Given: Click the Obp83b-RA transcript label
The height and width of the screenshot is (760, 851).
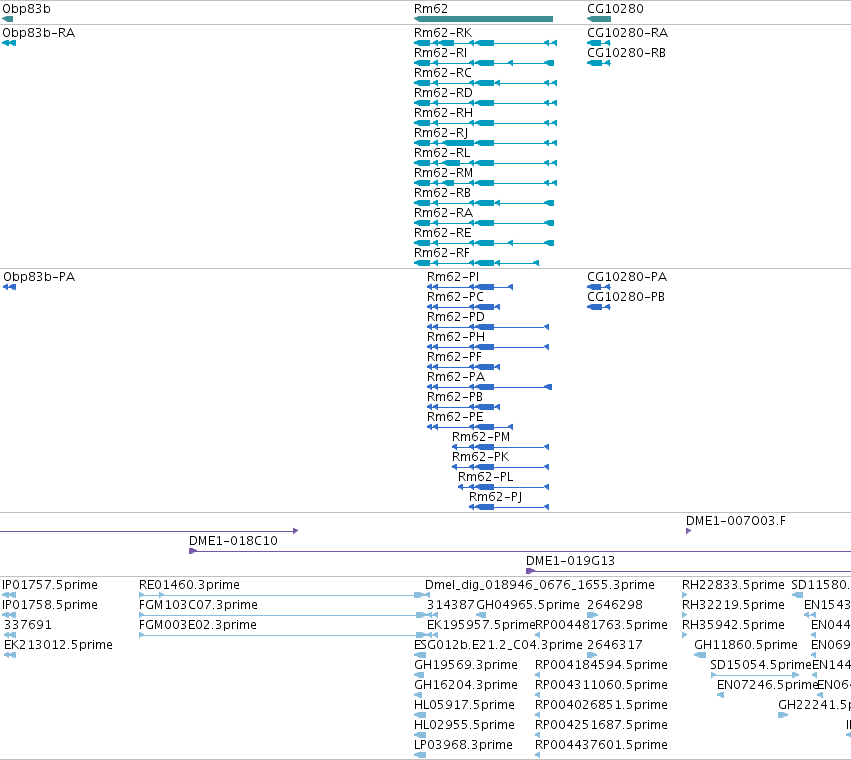Looking at the screenshot, I should (x=39, y=33).
